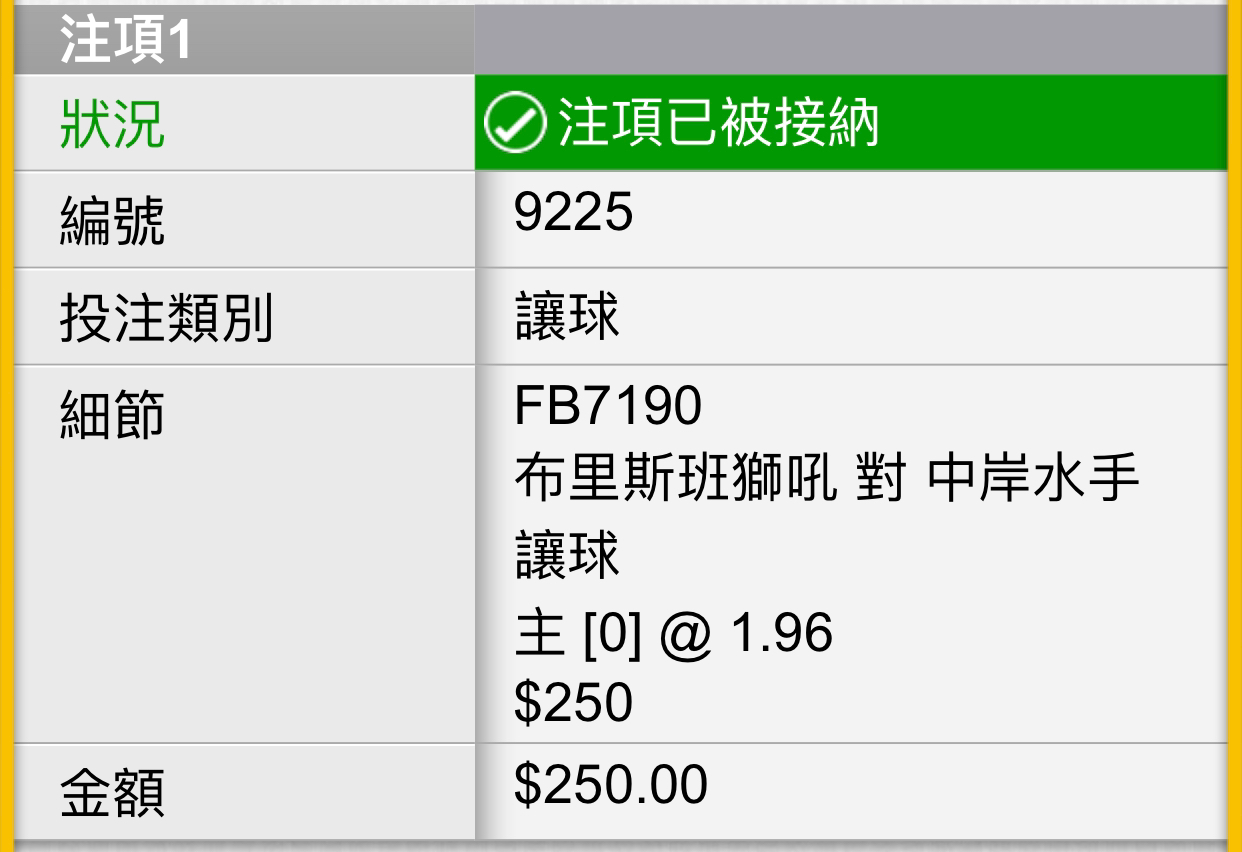
Task: Click the match name 布里斯班獅吼 對 中岸水手
Action: pyautogui.click(x=828, y=481)
